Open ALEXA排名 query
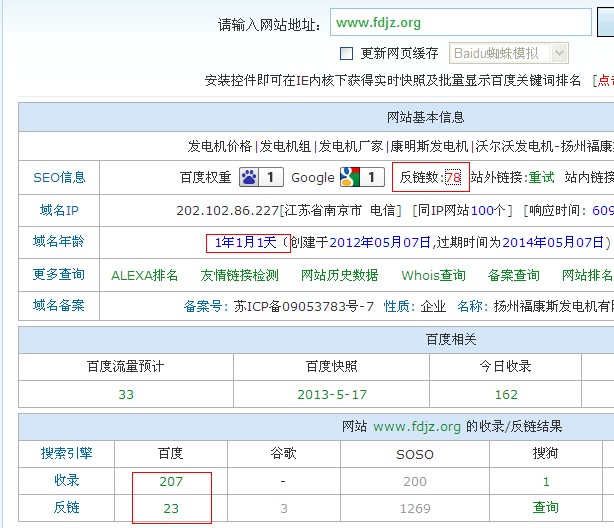The width and height of the screenshot is (614, 528). tap(144, 275)
